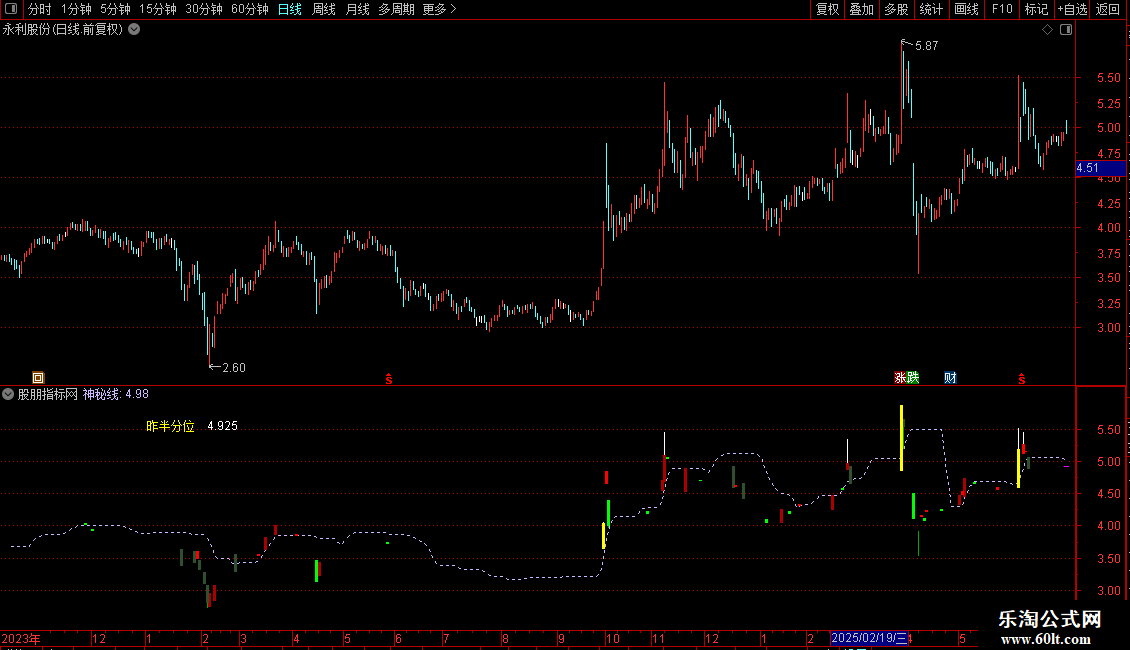This screenshot has height=650, width=1130.
Task: Click the 标记 mark button
Action: pos(1036,9)
